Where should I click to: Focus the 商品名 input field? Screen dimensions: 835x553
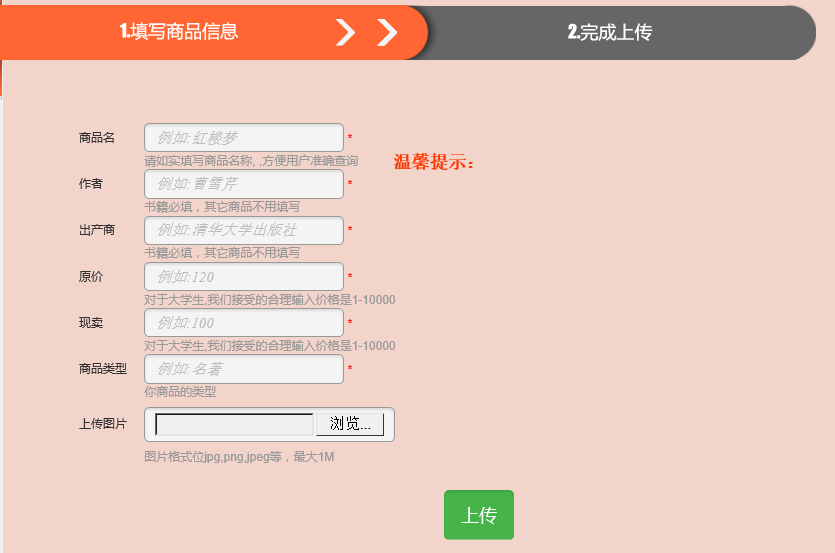(244, 137)
